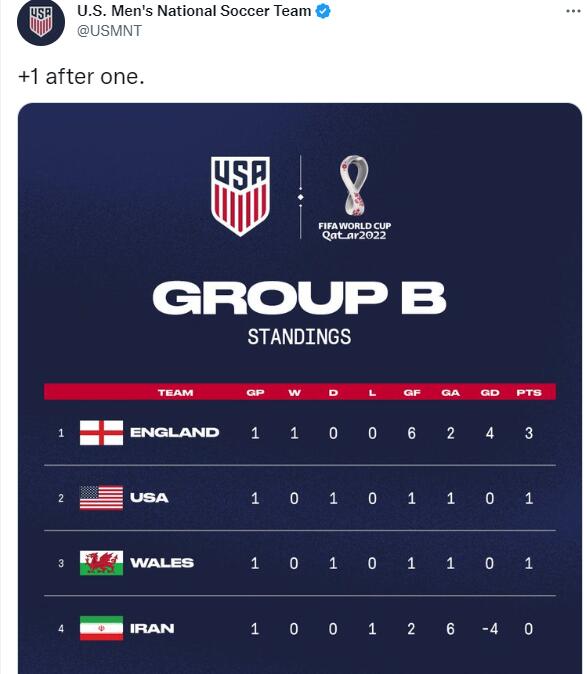The height and width of the screenshot is (674, 587).
Task: Click the GD column header
Action: coord(490,392)
